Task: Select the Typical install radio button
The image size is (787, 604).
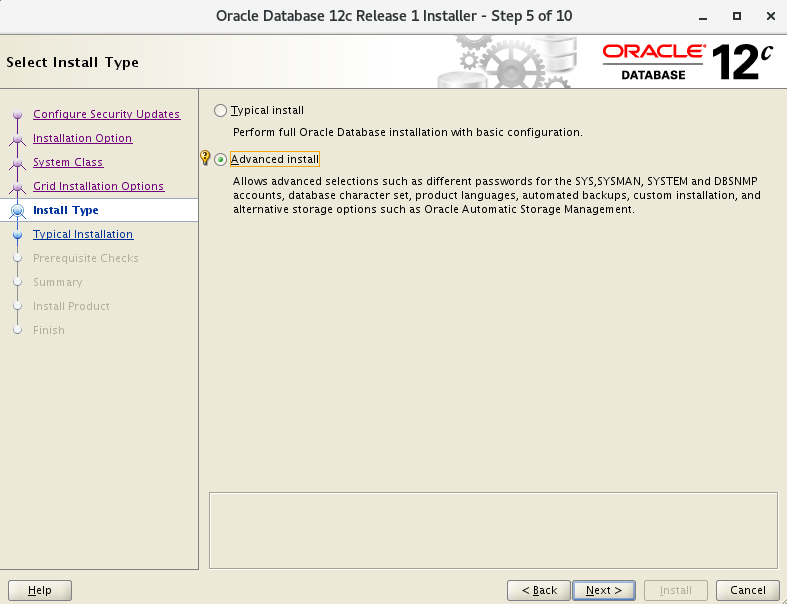Action: [220, 110]
